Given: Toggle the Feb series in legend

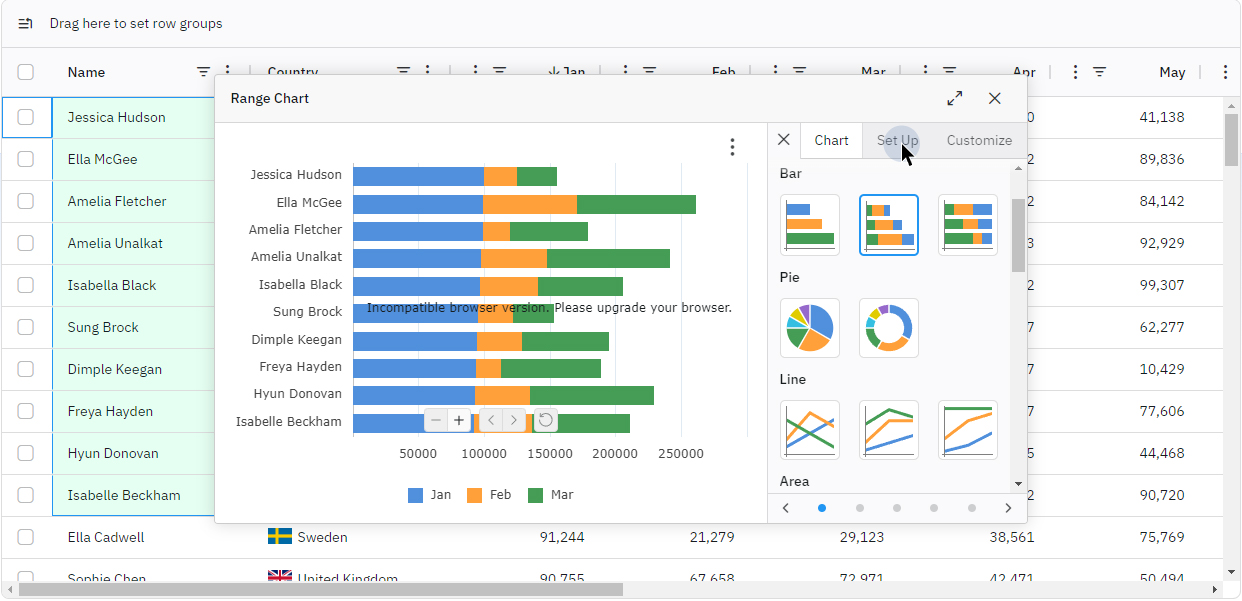Looking at the screenshot, I should (x=489, y=495).
